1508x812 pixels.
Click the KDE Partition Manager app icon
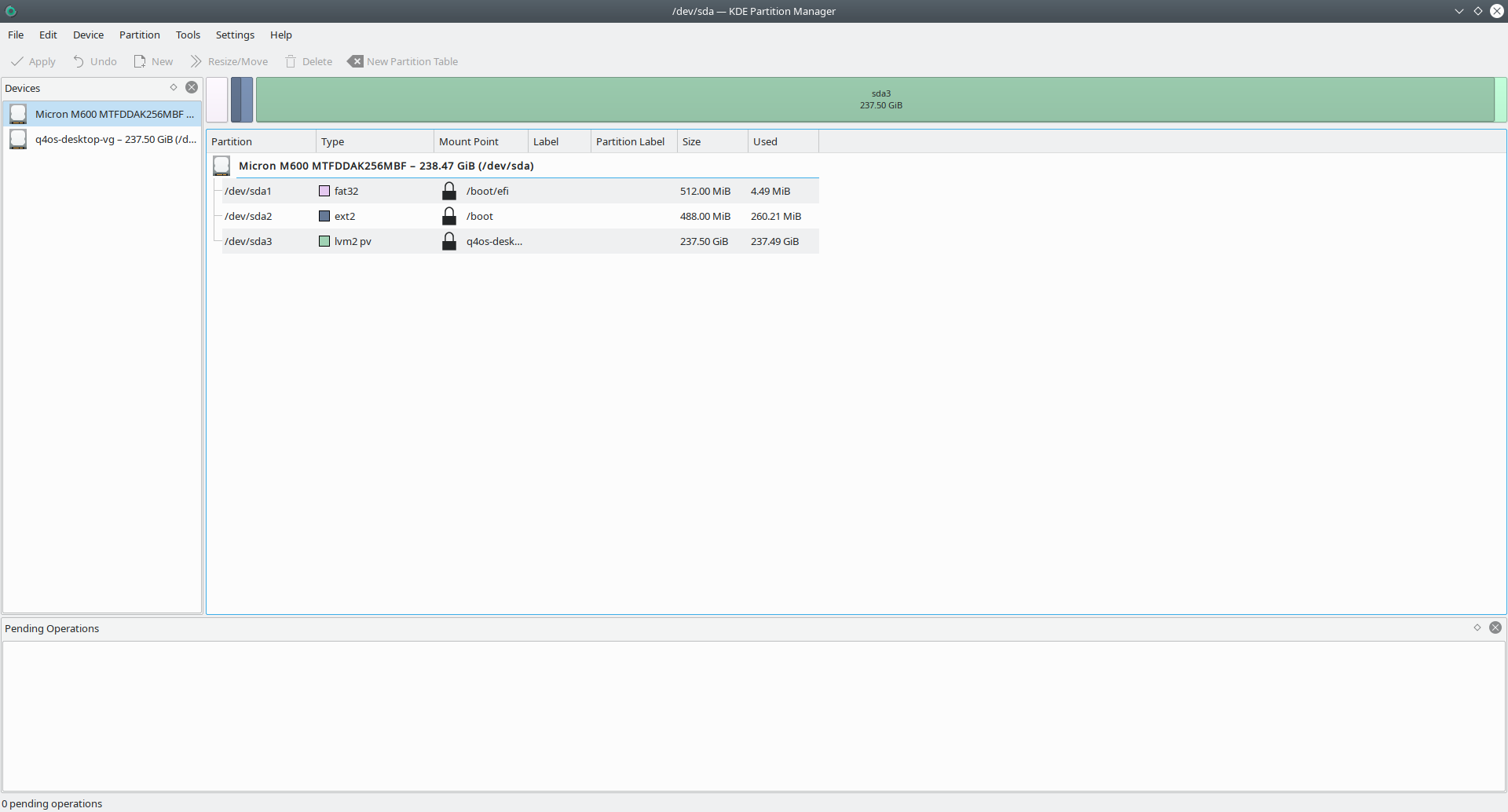click(11, 11)
